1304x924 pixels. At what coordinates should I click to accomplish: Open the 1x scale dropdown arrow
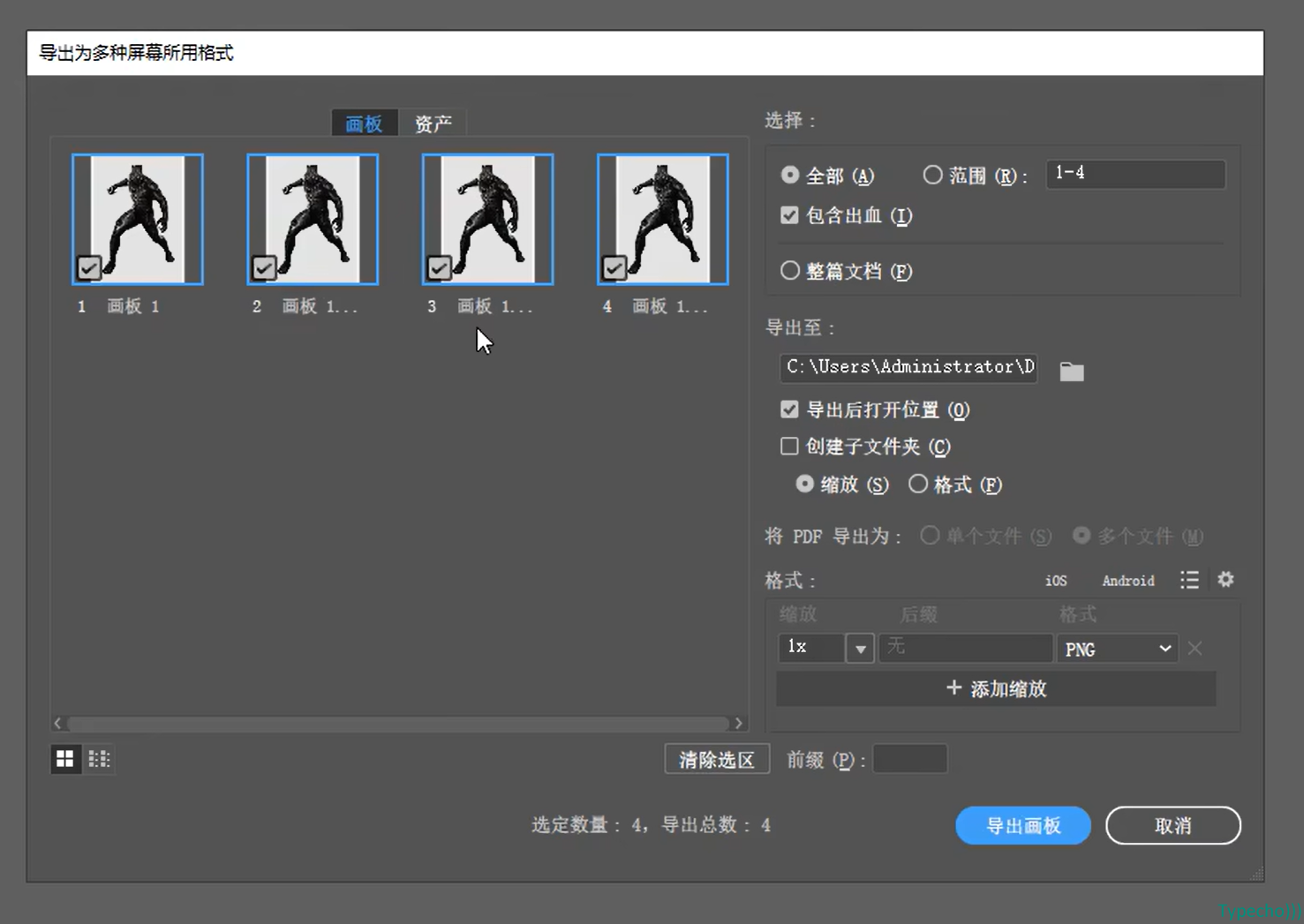pyautogui.click(x=860, y=649)
